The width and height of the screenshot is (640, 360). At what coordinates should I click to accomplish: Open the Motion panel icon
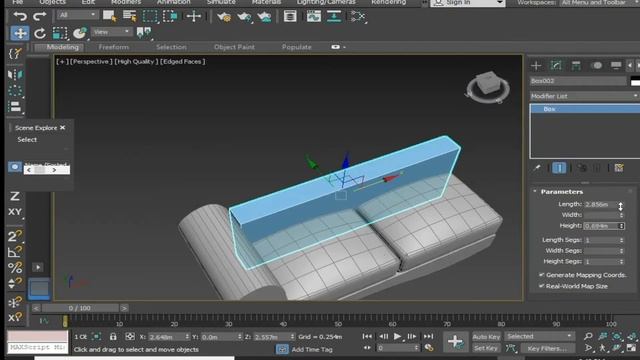pos(596,65)
